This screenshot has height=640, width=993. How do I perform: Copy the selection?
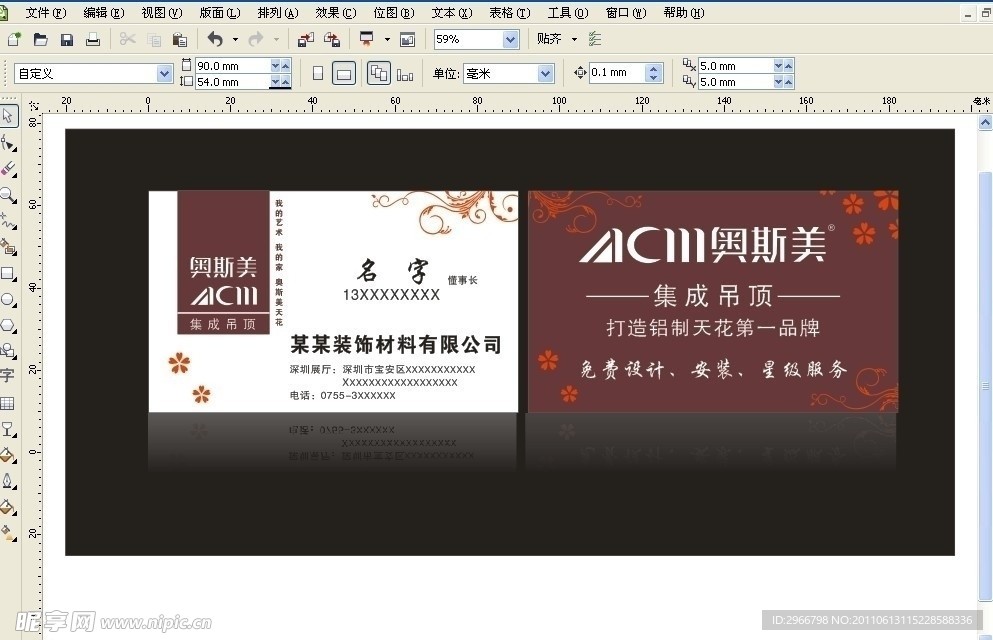154,39
